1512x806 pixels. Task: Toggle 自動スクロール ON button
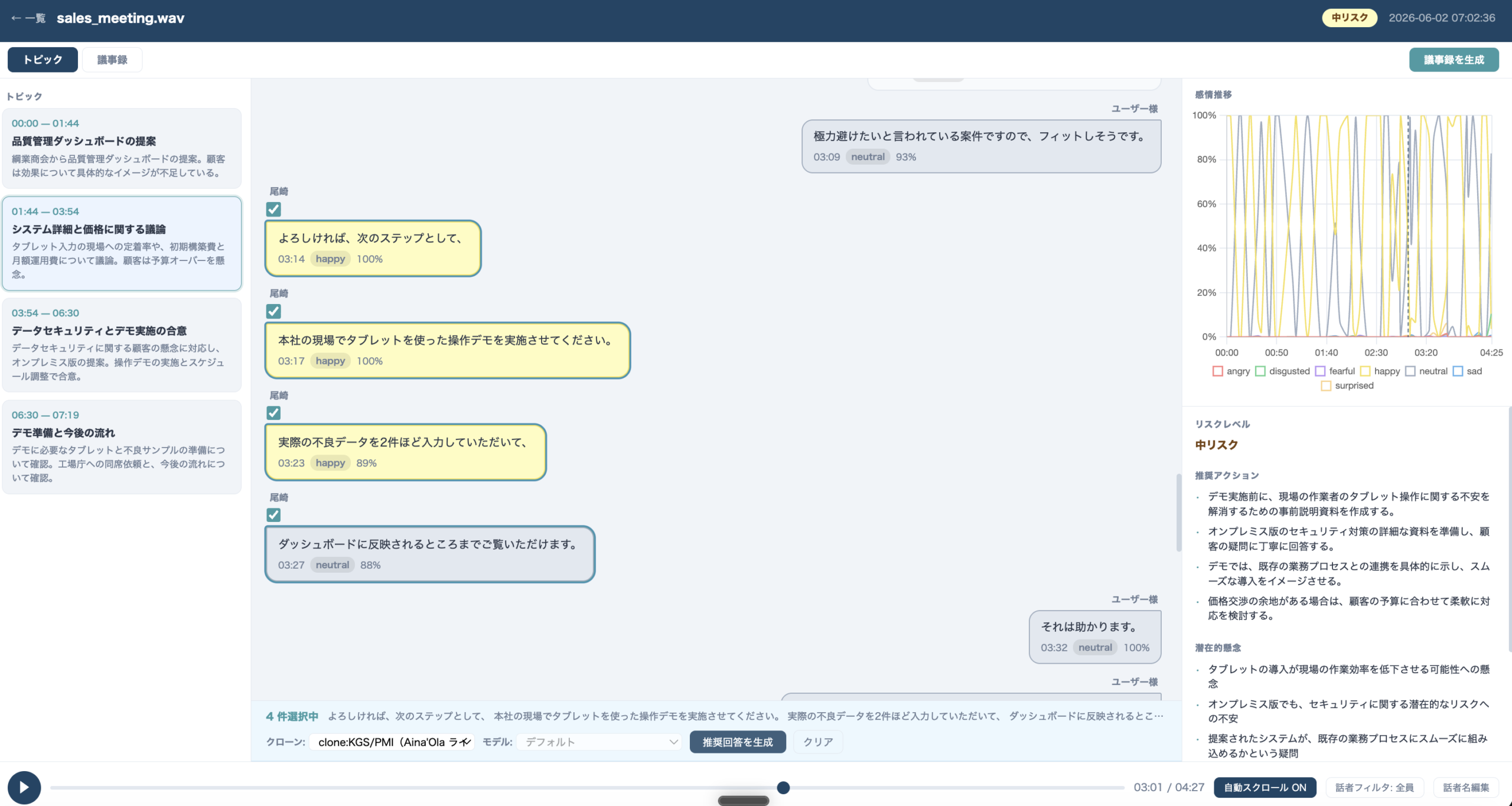coord(1265,787)
